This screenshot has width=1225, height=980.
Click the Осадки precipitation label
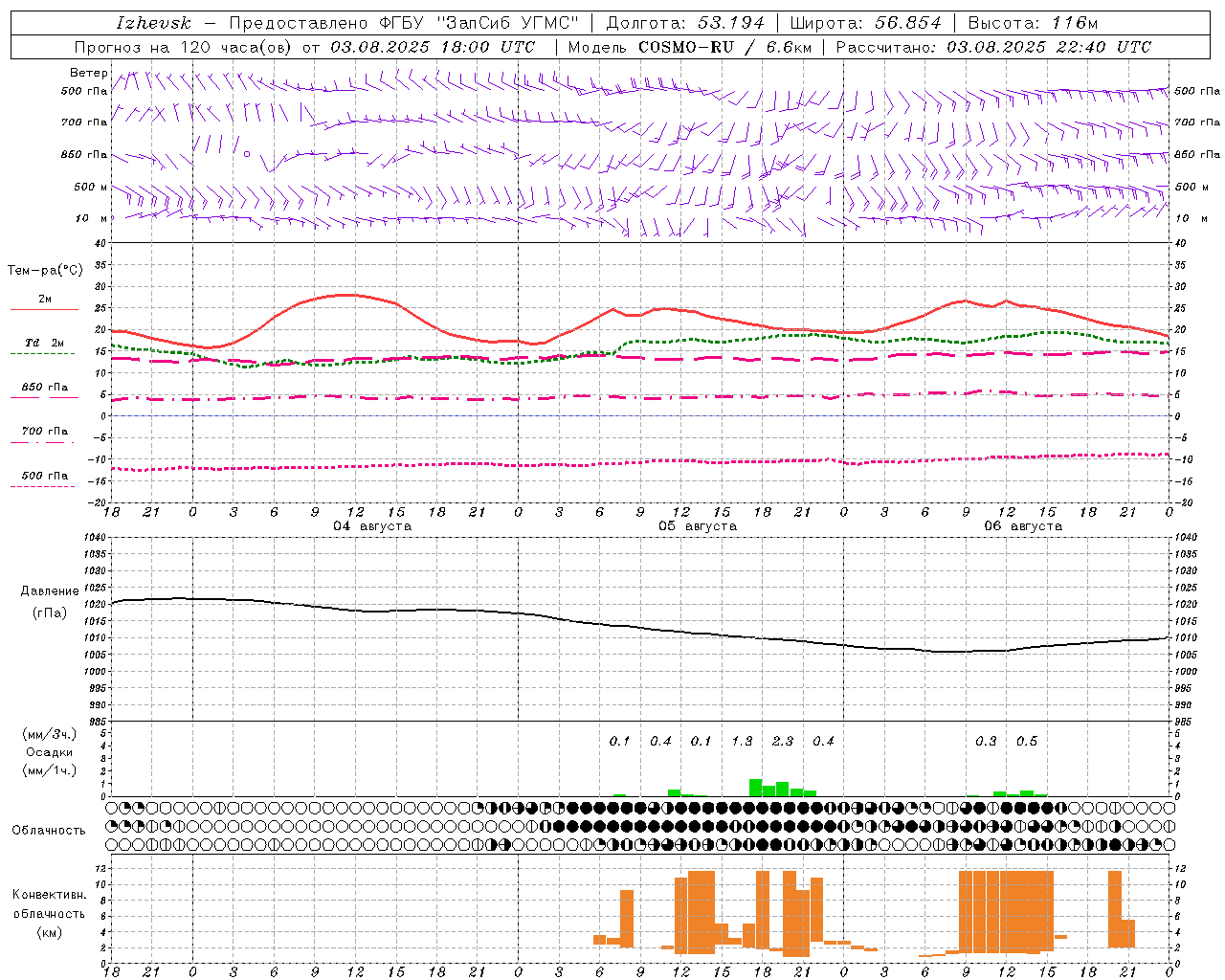click(x=50, y=752)
